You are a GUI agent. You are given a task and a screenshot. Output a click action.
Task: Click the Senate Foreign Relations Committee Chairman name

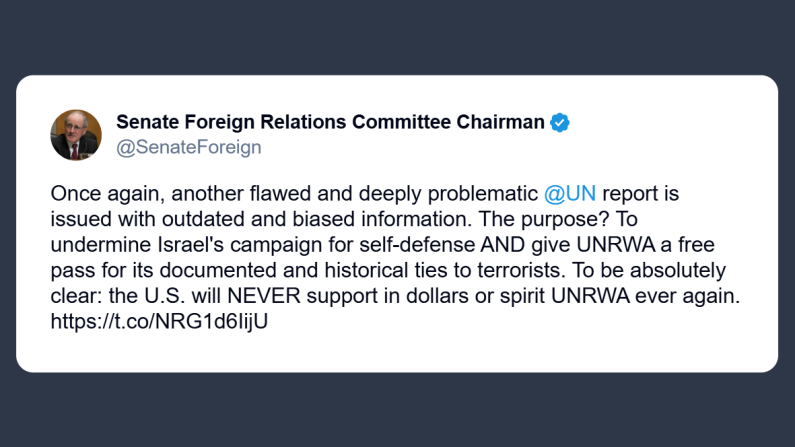[x=330, y=122]
